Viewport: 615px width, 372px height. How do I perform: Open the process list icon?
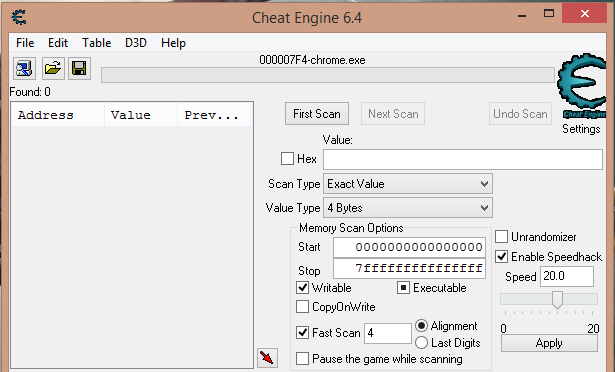click(x=24, y=69)
